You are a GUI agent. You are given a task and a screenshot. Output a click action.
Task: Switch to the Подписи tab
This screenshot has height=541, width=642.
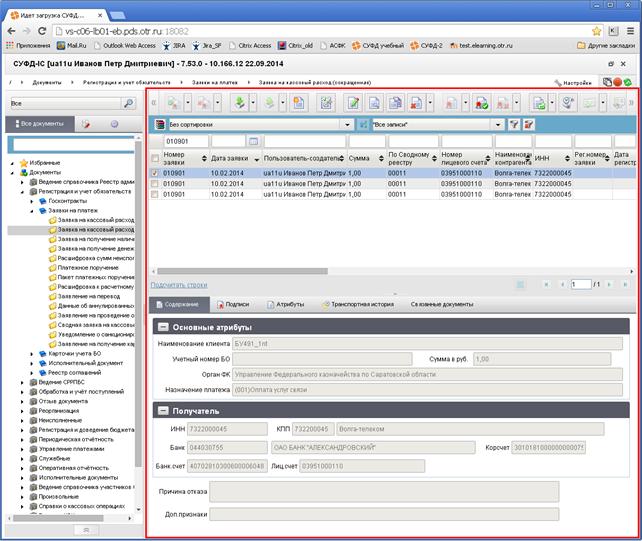(x=233, y=304)
